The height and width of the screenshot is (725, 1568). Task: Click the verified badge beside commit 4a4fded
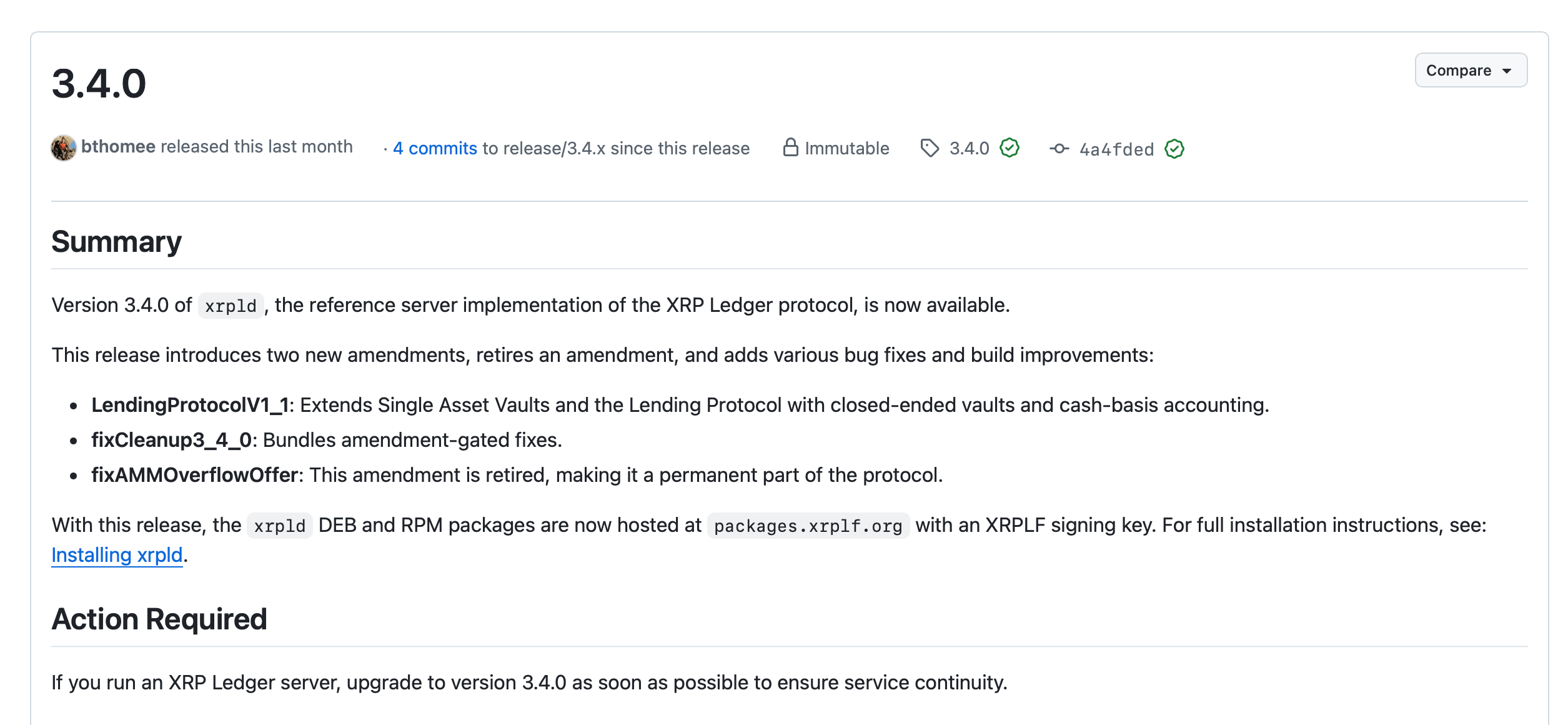pyautogui.click(x=1174, y=149)
